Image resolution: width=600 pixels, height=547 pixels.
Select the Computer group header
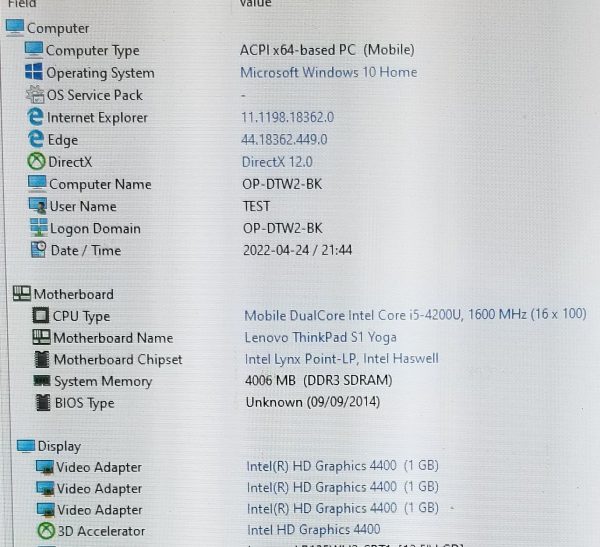(x=57, y=28)
